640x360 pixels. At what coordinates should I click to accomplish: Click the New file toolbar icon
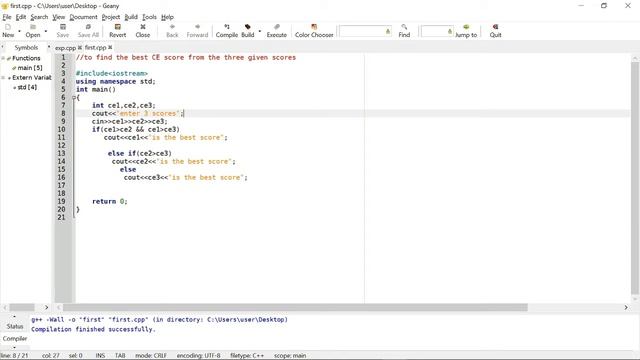coord(8,31)
